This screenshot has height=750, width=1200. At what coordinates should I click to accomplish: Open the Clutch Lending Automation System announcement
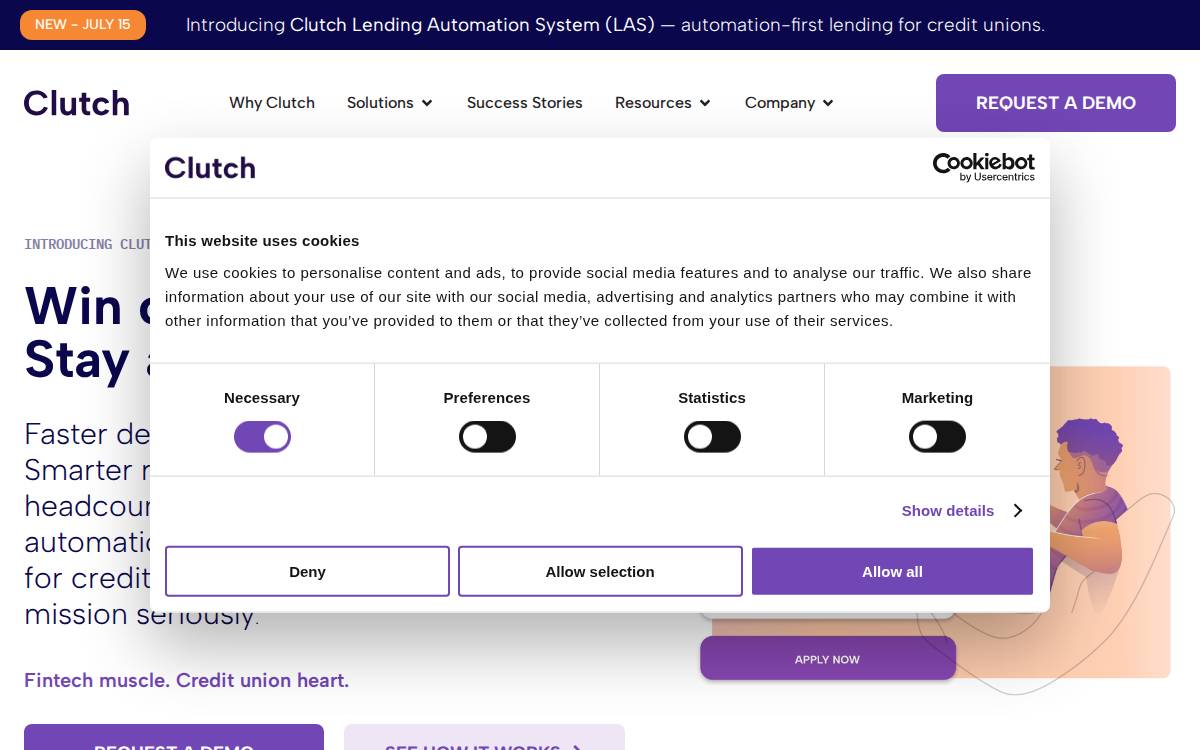click(x=615, y=25)
